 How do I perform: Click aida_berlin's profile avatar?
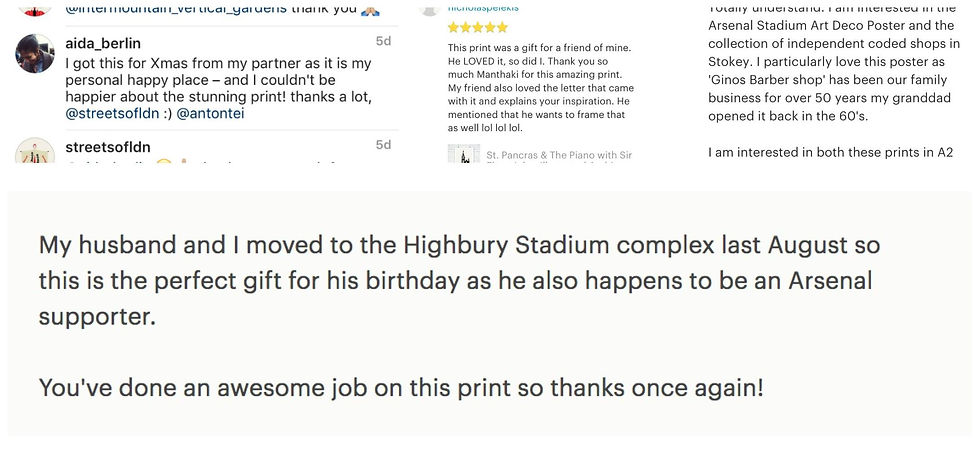[x=34, y=53]
